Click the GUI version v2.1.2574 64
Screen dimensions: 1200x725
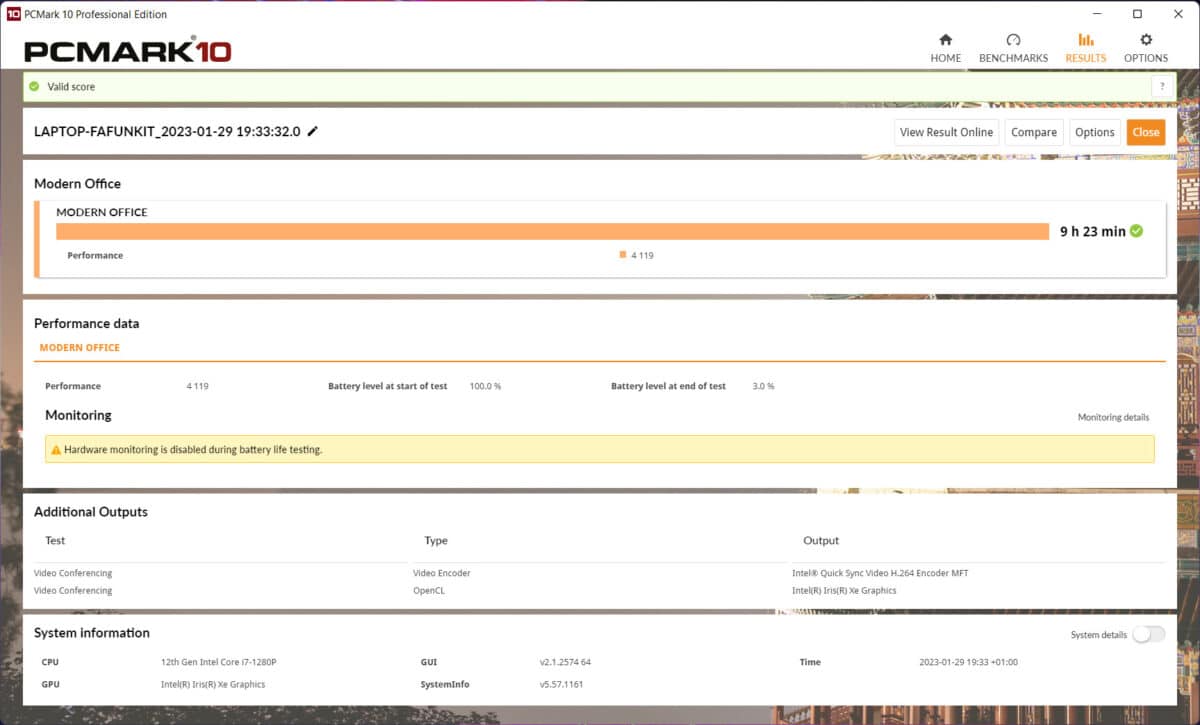(x=565, y=662)
